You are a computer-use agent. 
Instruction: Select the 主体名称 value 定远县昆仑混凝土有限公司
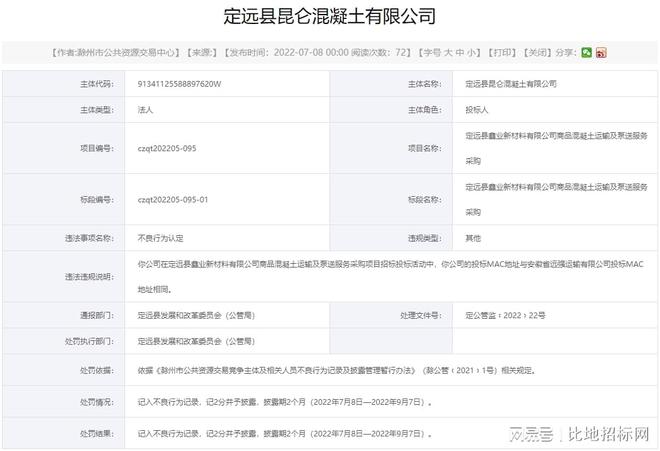point(511,84)
